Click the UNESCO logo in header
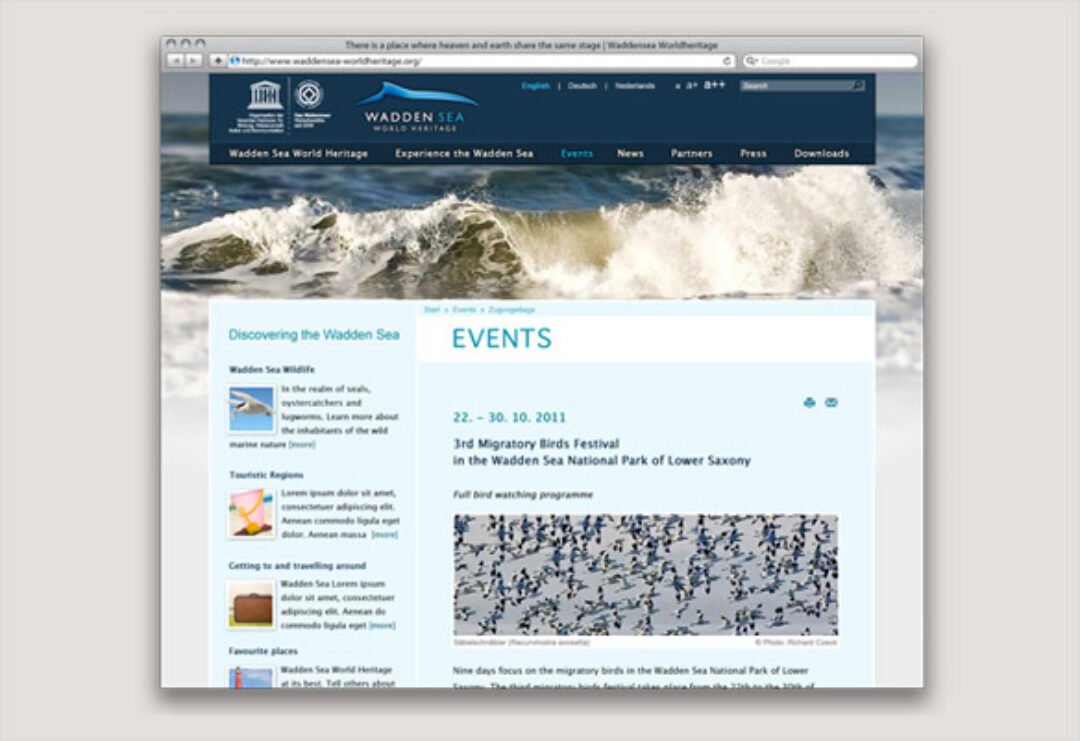 pyautogui.click(x=265, y=96)
